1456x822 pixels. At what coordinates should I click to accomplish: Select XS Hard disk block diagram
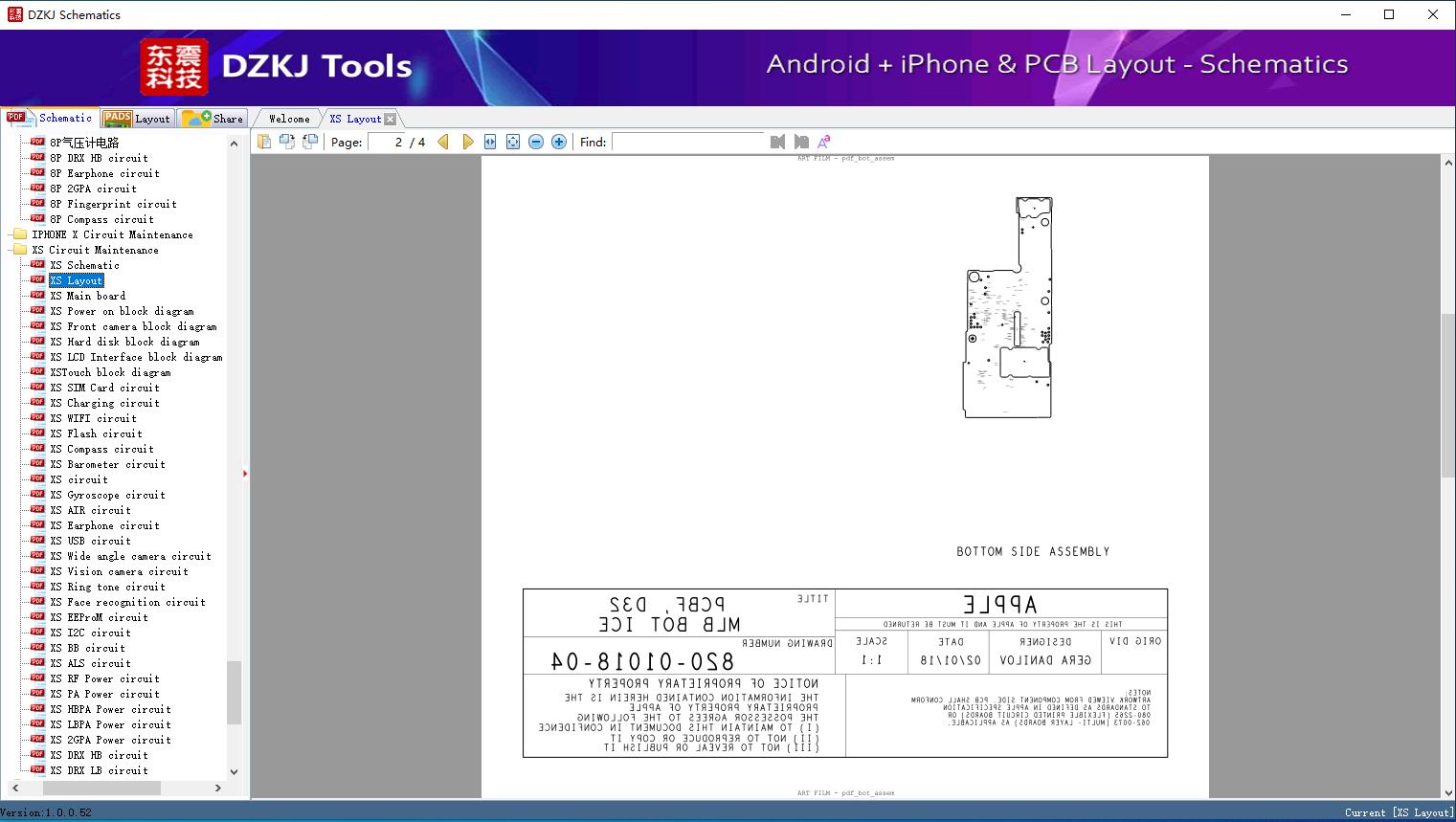coord(124,342)
